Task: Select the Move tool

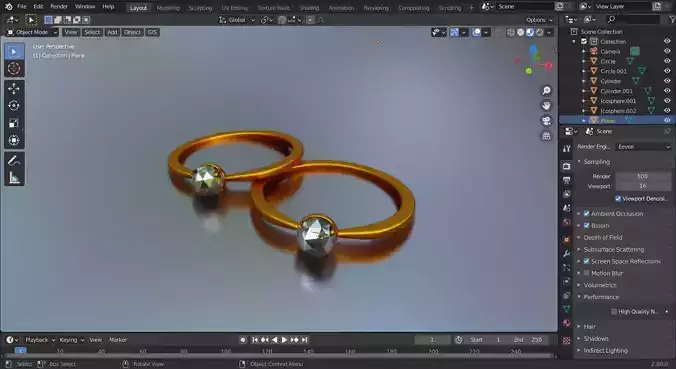Action: pos(14,88)
